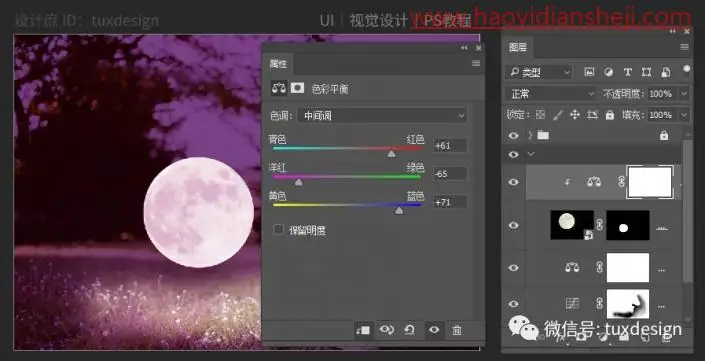Lock layer position with the move icon
This screenshot has width=705, height=361.
[575, 115]
